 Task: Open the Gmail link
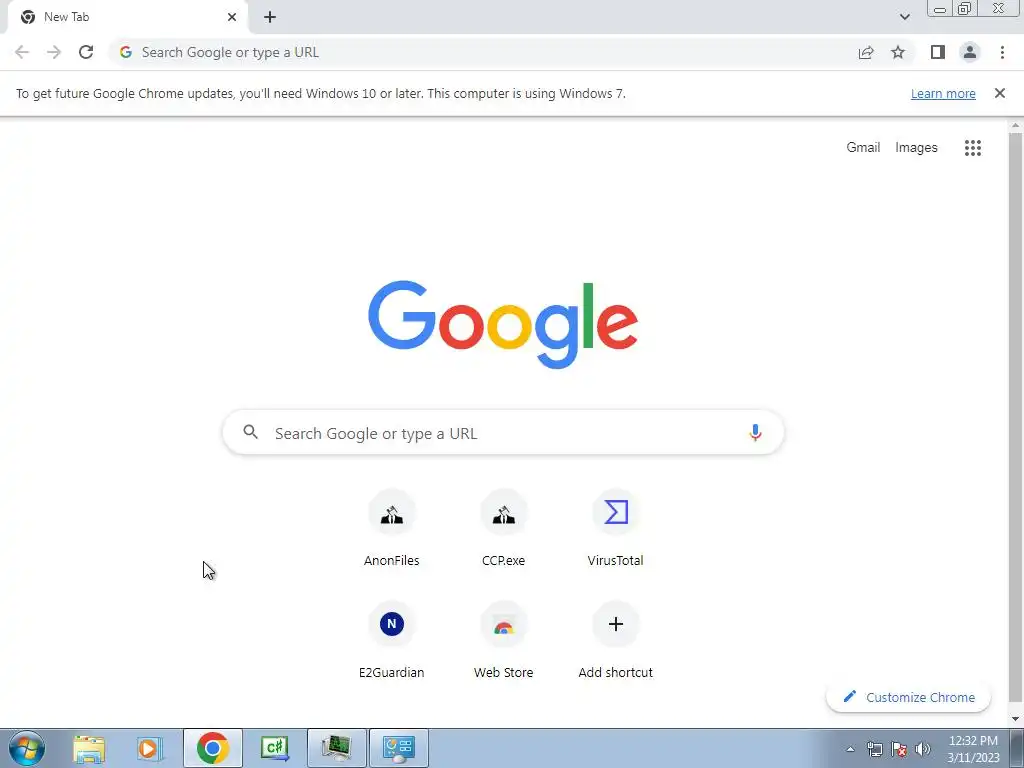click(863, 148)
